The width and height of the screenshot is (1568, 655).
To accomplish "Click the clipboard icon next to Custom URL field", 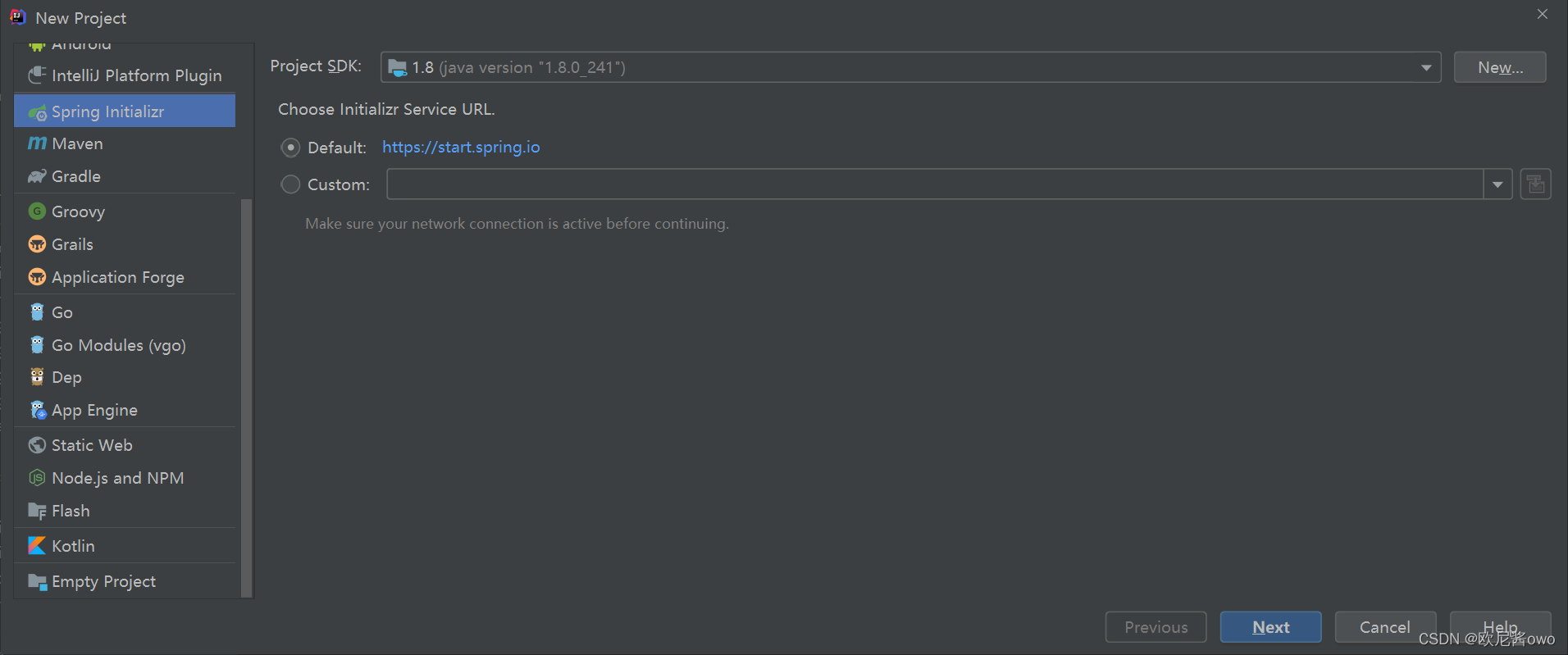I will pyautogui.click(x=1535, y=184).
